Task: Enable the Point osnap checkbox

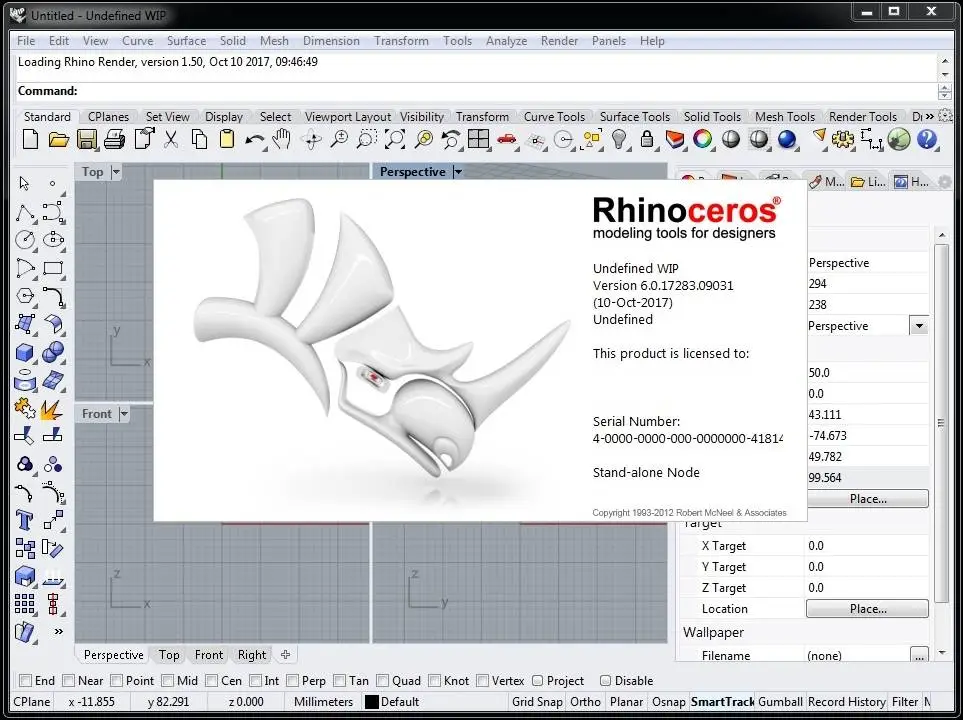Action: point(116,681)
